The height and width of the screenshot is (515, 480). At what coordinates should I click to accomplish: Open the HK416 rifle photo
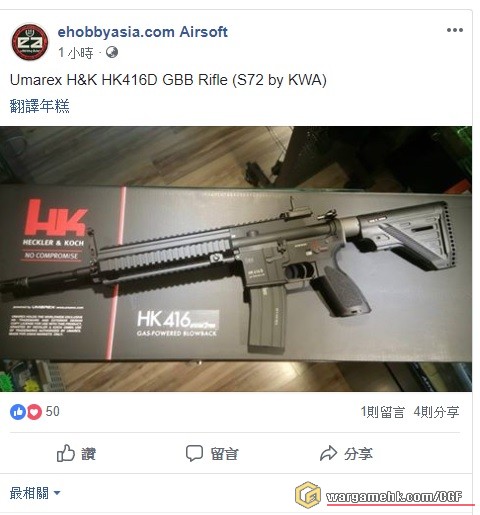236,259
